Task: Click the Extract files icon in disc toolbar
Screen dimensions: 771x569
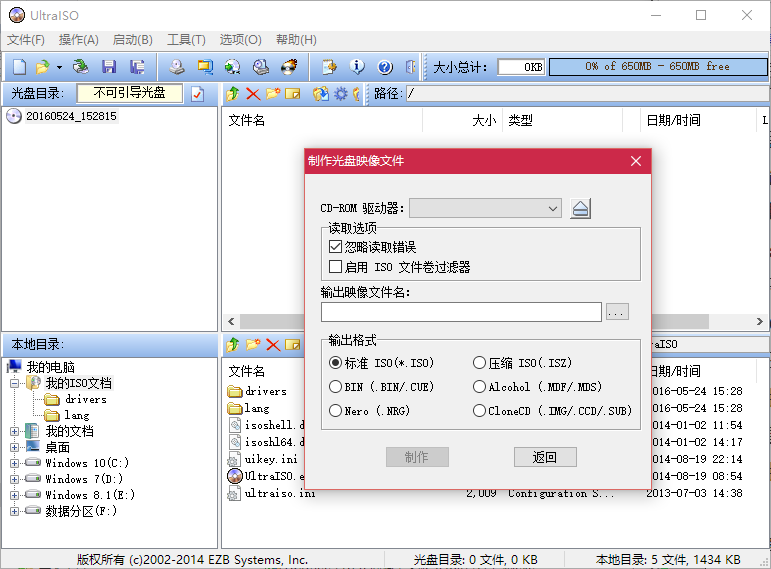Action: pyautogui.click(x=321, y=93)
